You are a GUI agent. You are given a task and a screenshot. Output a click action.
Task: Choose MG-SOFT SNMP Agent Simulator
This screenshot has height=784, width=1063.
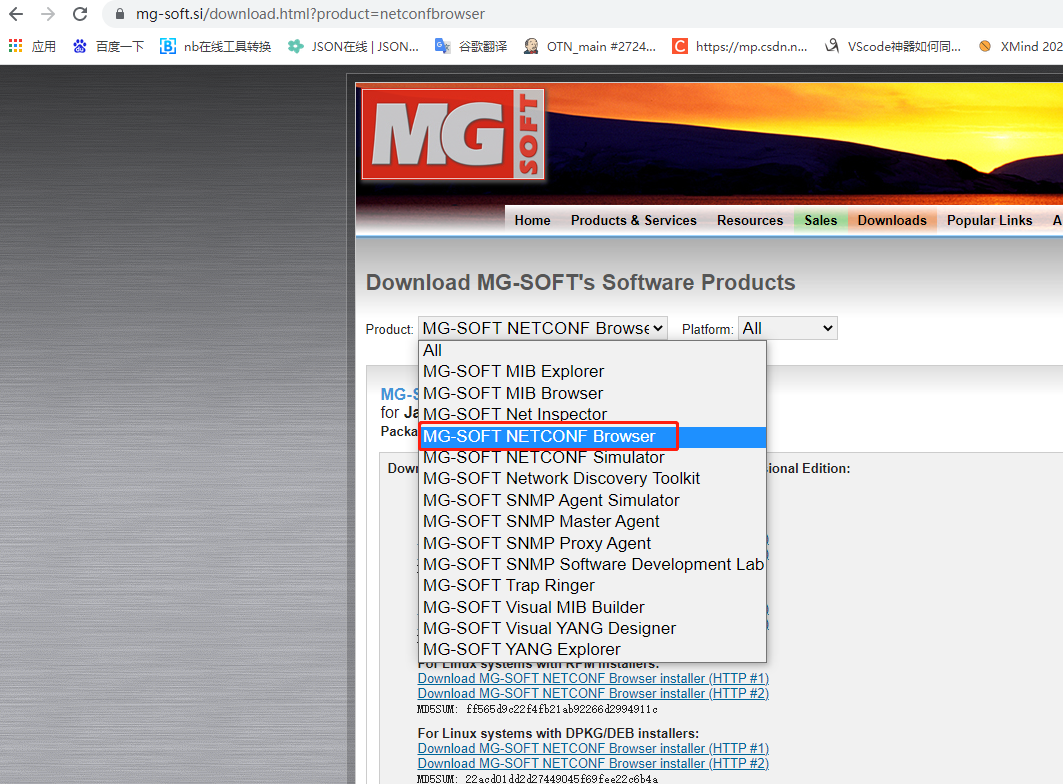pos(593,501)
